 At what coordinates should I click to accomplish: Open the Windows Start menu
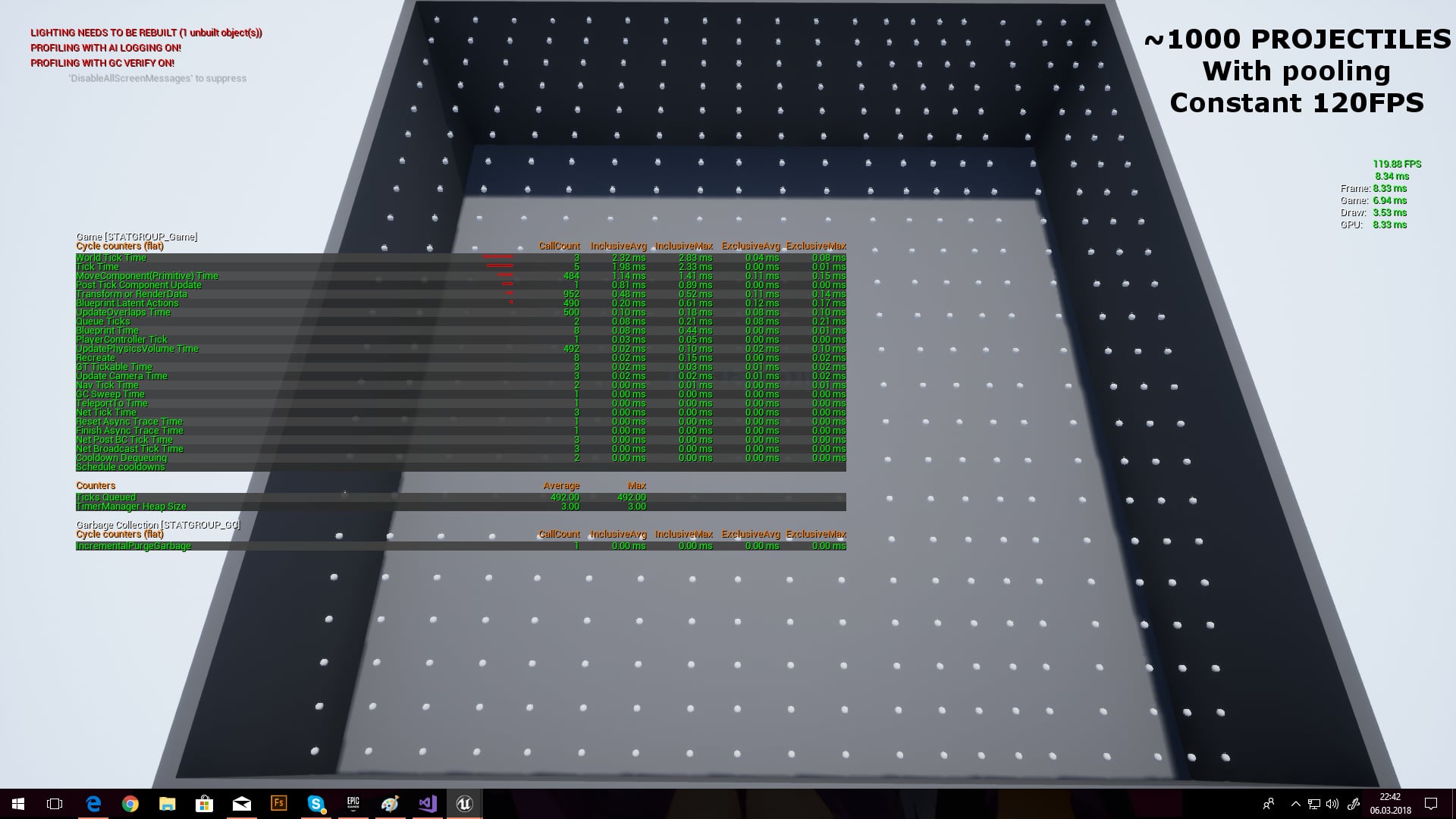click(x=18, y=804)
